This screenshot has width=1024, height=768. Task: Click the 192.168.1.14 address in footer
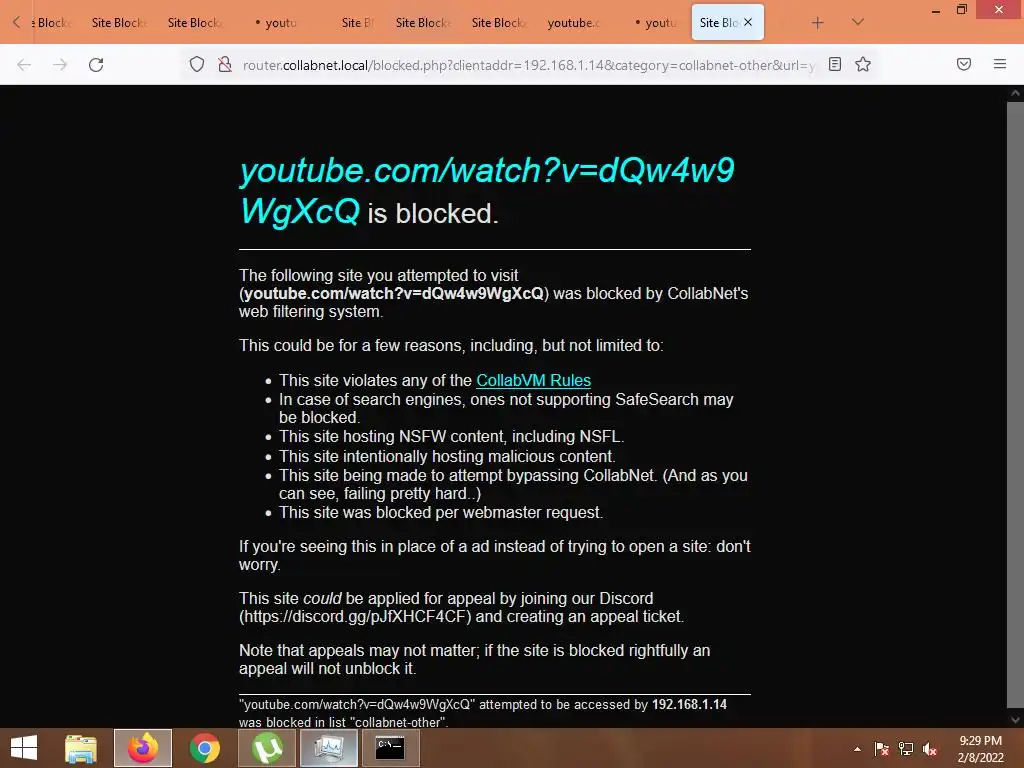[x=689, y=704]
